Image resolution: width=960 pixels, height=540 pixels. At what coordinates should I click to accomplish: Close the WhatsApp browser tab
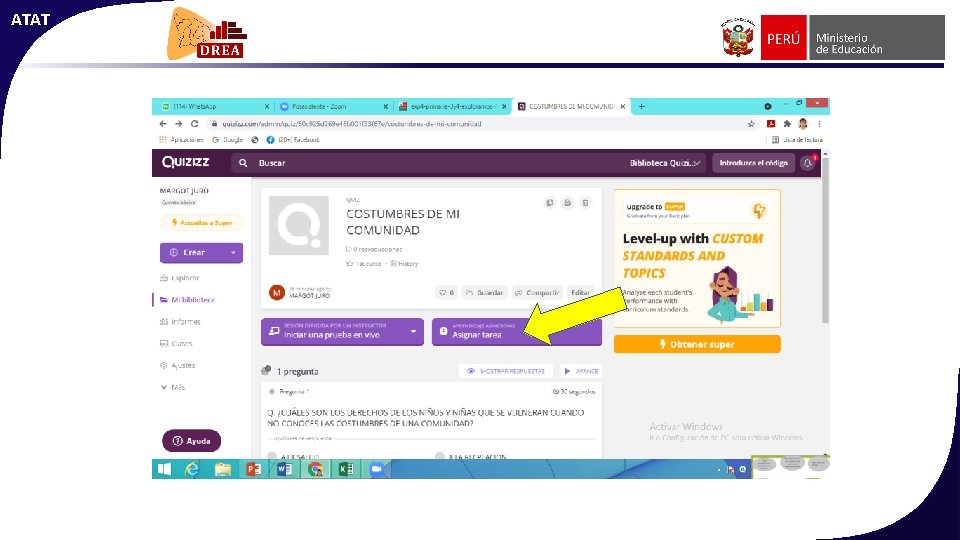click(267, 107)
